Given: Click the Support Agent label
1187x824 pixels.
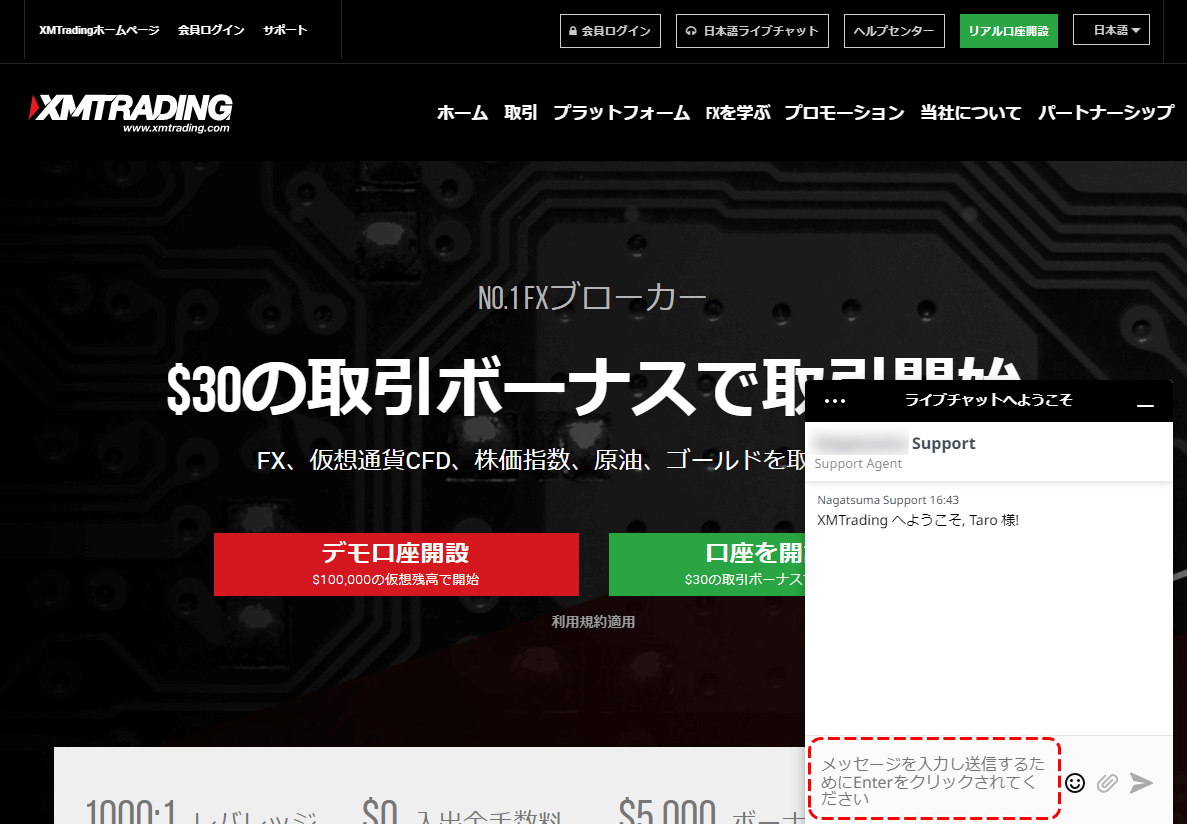Looking at the screenshot, I should (858, 464).
